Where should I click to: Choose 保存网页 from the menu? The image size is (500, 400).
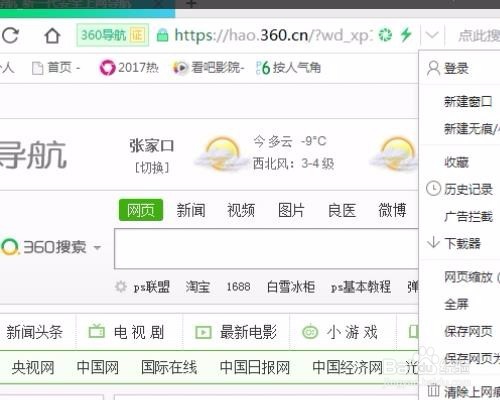point(468,331)
